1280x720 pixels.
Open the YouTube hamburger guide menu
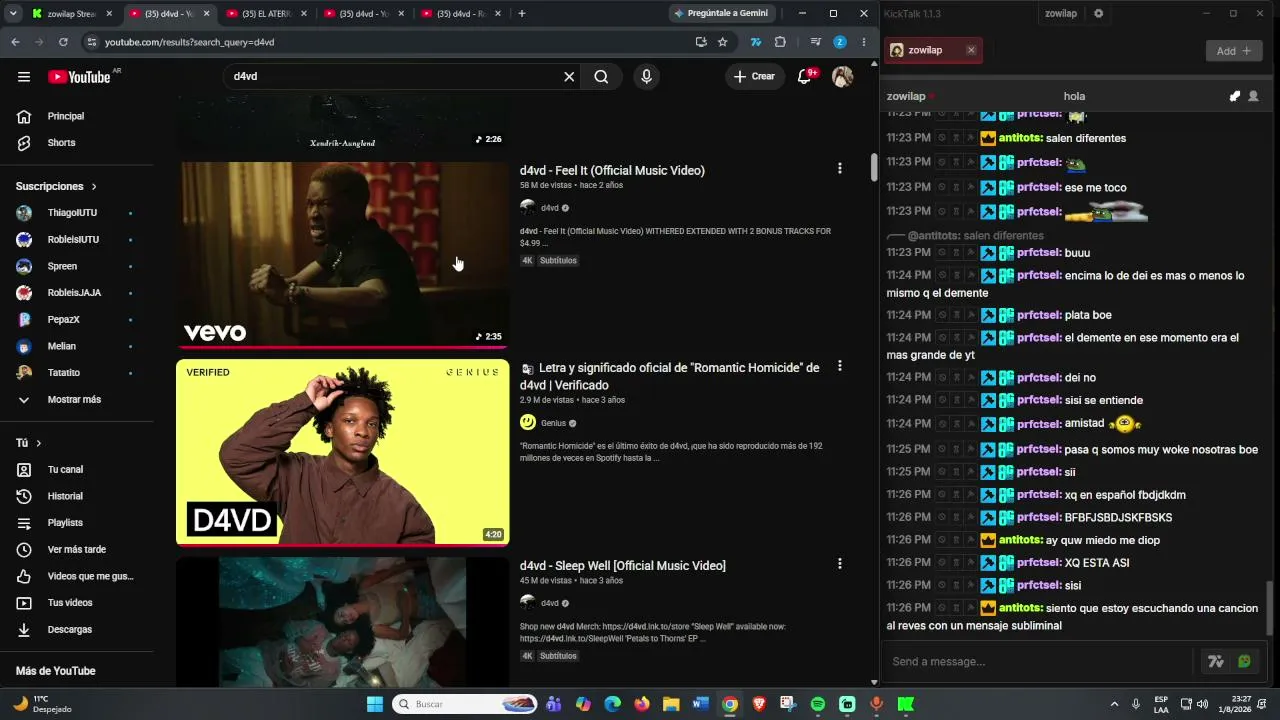click(24, 77)
